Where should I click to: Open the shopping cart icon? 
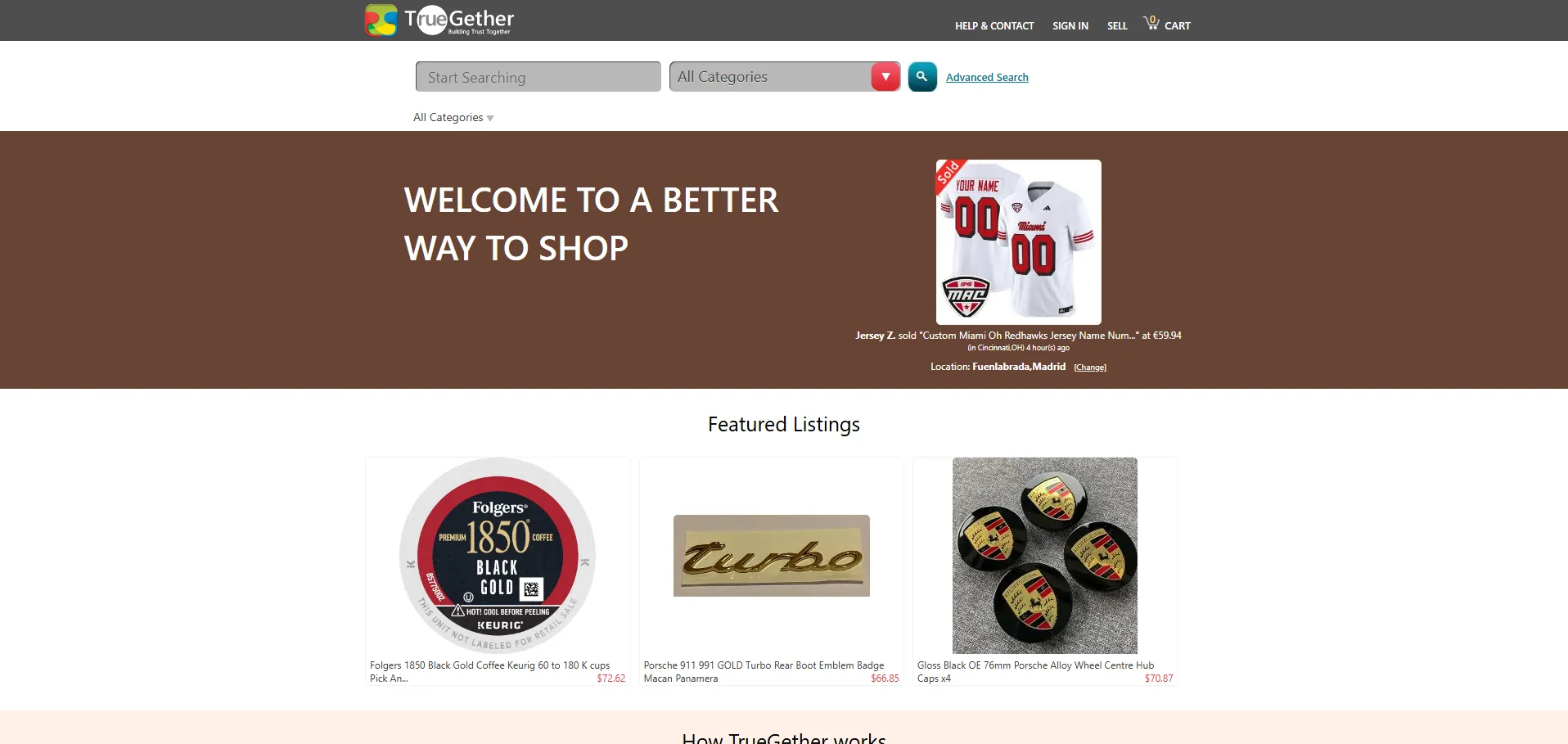click(x=1151, y=23)
